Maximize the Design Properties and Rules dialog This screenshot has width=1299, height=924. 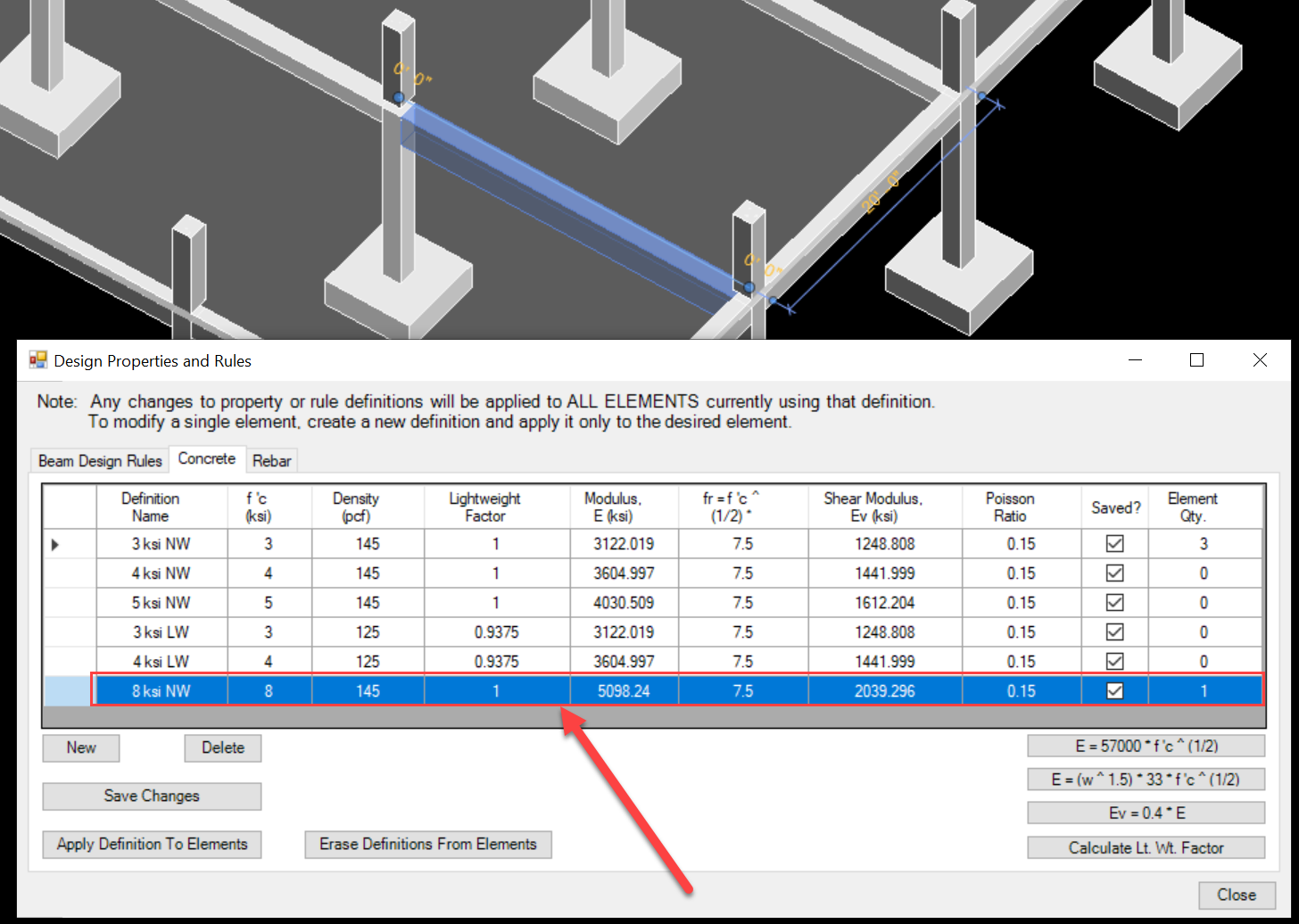click(x=1197, y=360)
